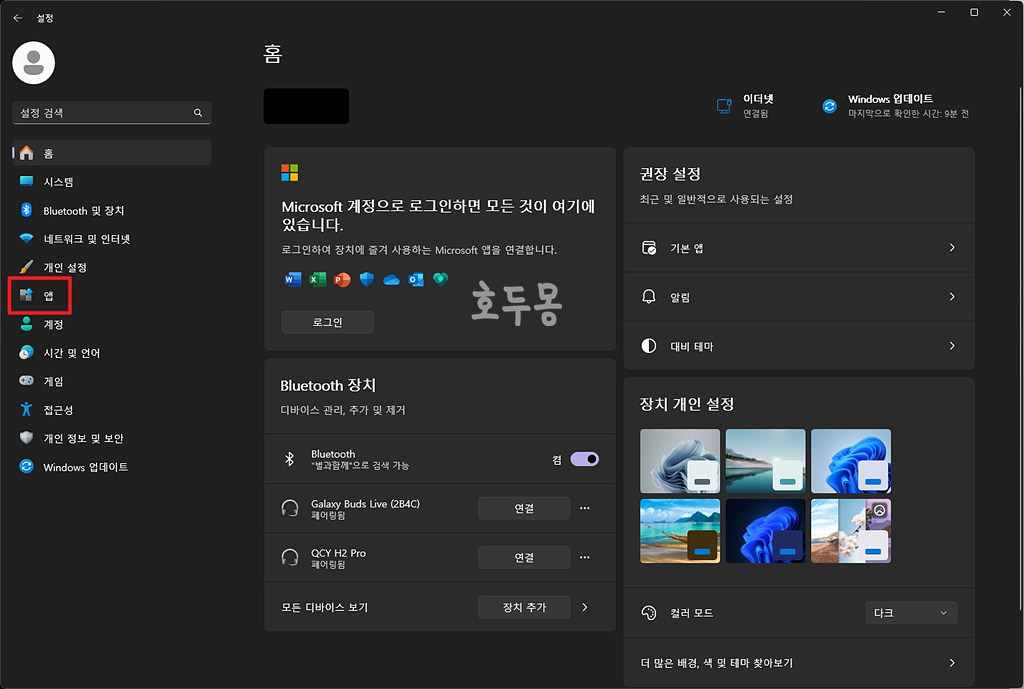Click the Outlook app icon
Image resolution: width=1024 pixels, height=689 pixels.
(416, 280)
